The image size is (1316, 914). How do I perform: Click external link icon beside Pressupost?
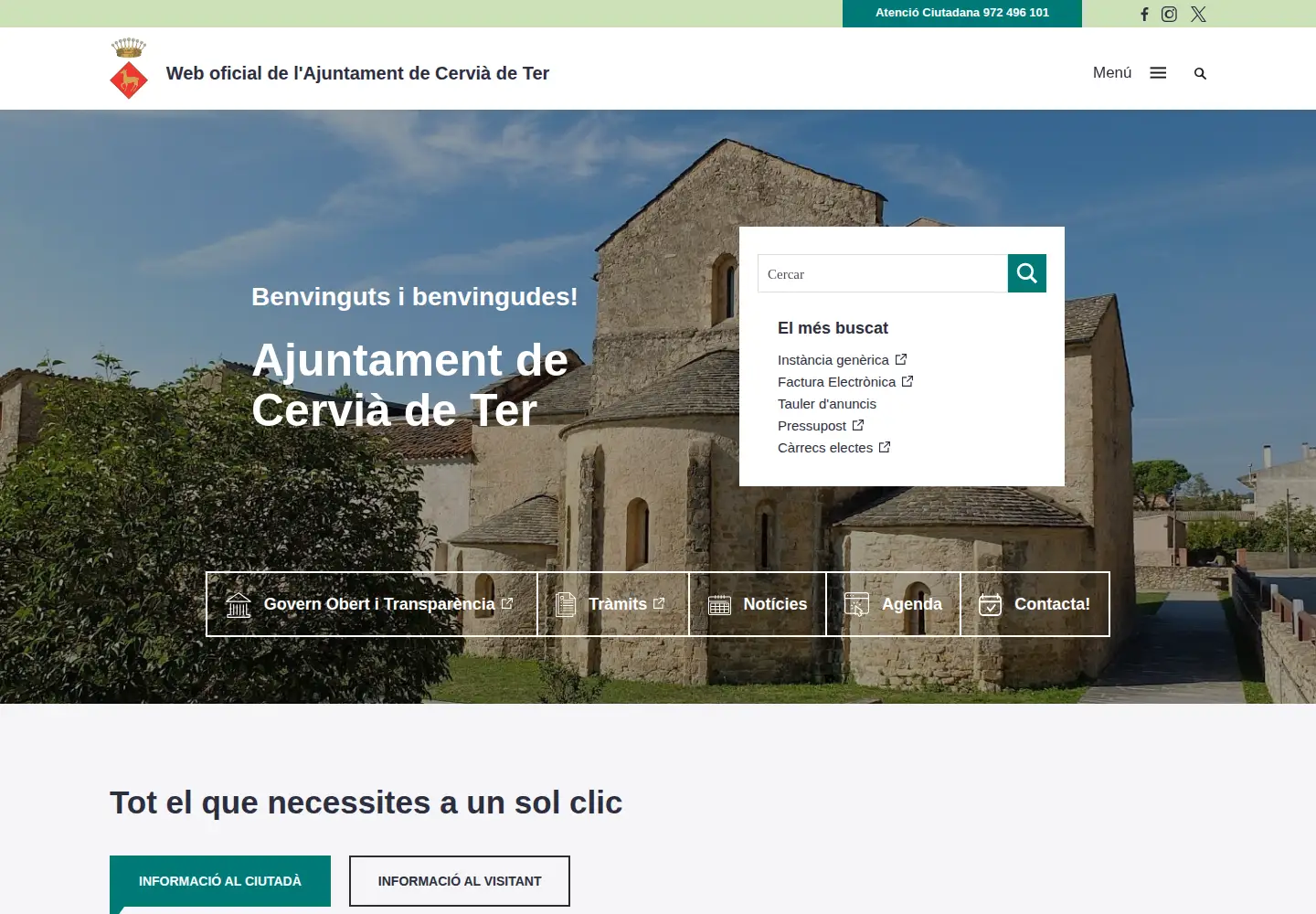click(858, 425)
